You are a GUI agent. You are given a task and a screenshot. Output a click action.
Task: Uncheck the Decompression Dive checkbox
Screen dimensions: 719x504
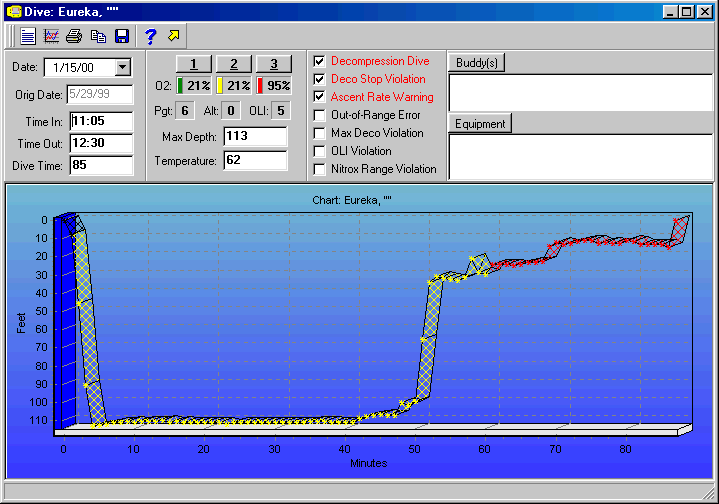[x=319, y=61]
